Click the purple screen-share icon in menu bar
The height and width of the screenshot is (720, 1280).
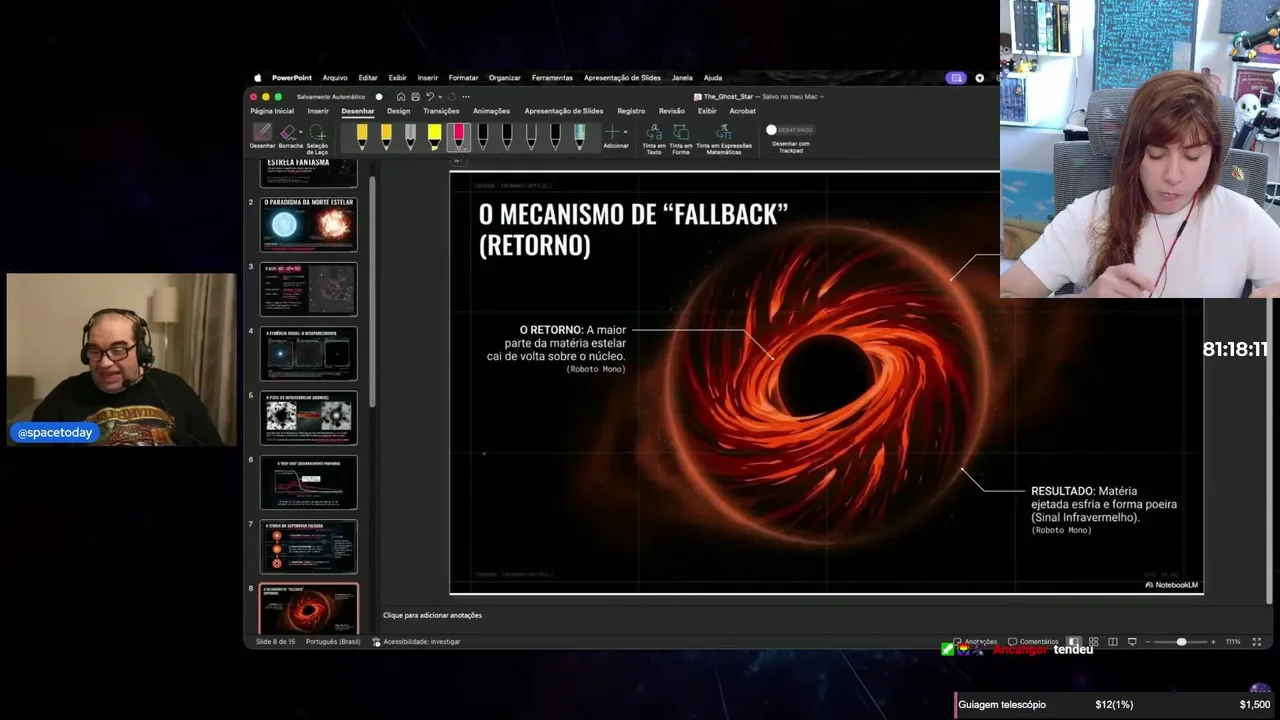pos(957,77)
